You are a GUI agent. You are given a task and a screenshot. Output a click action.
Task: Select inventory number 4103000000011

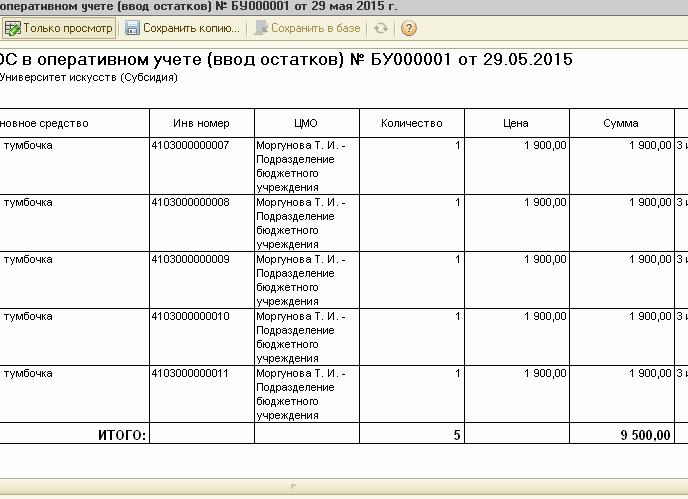(190, 373)
